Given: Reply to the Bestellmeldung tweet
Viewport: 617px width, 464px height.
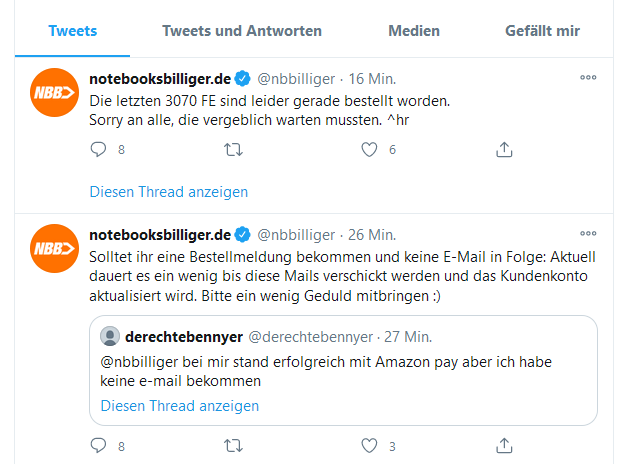Looking at the screenshot, I should point(98,446).
